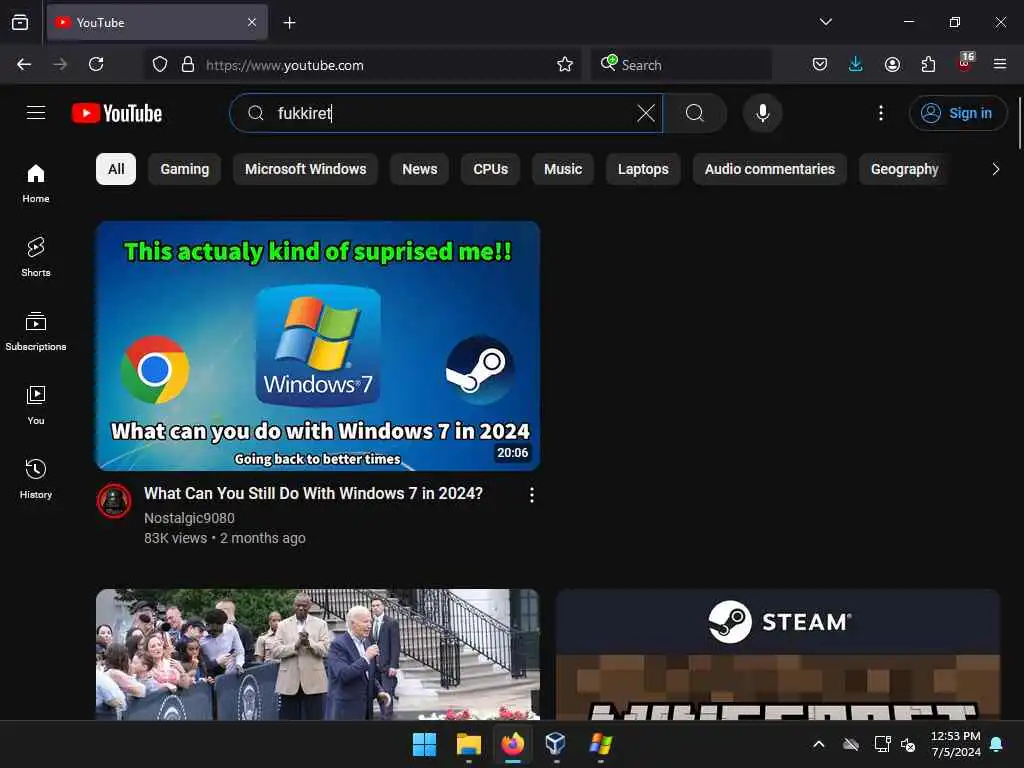The image size is (1024, 768).
Task: Open the Steam Minecraft video thumbnail
Action: [x=778, y=654]
